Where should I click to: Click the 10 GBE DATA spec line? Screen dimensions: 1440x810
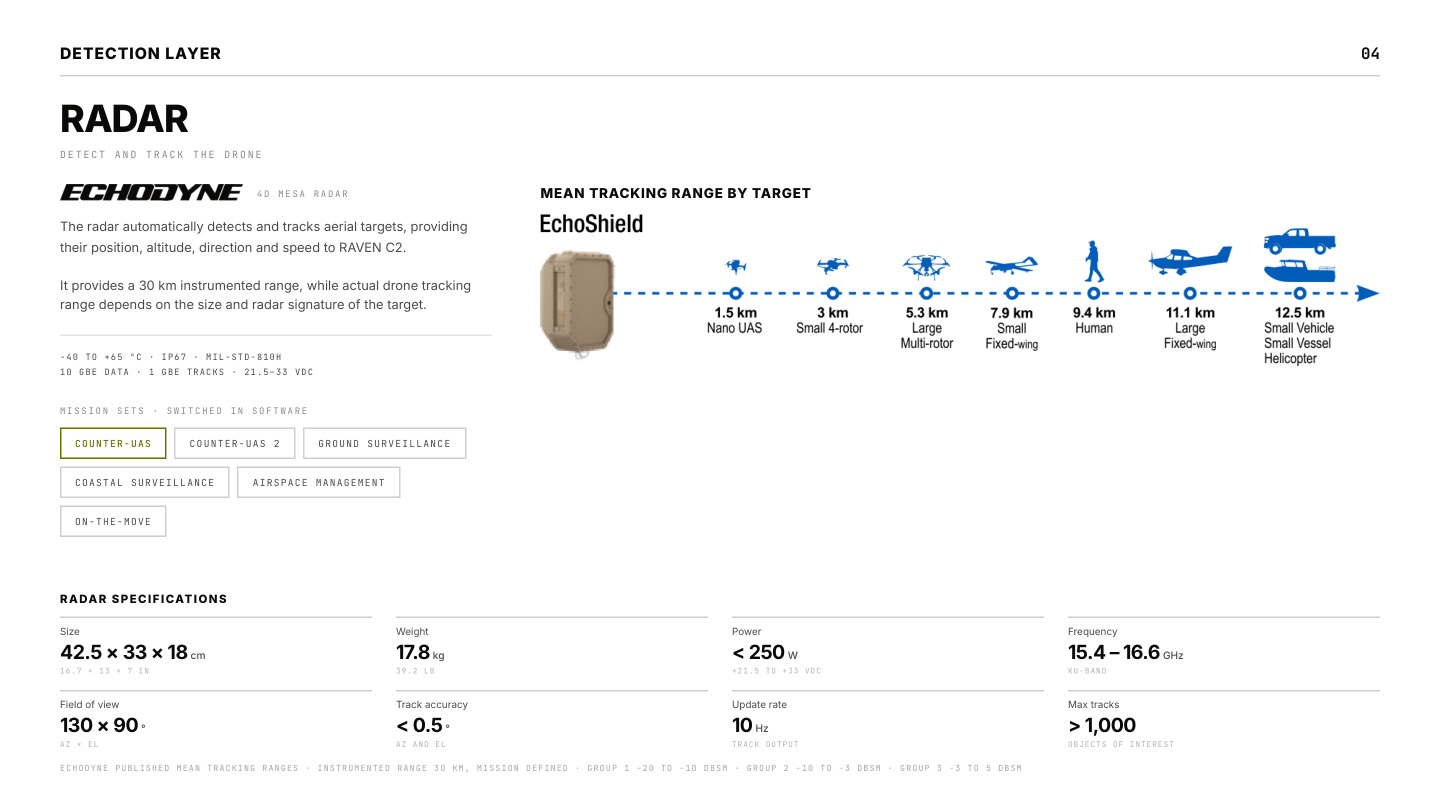tap(187, 372)
